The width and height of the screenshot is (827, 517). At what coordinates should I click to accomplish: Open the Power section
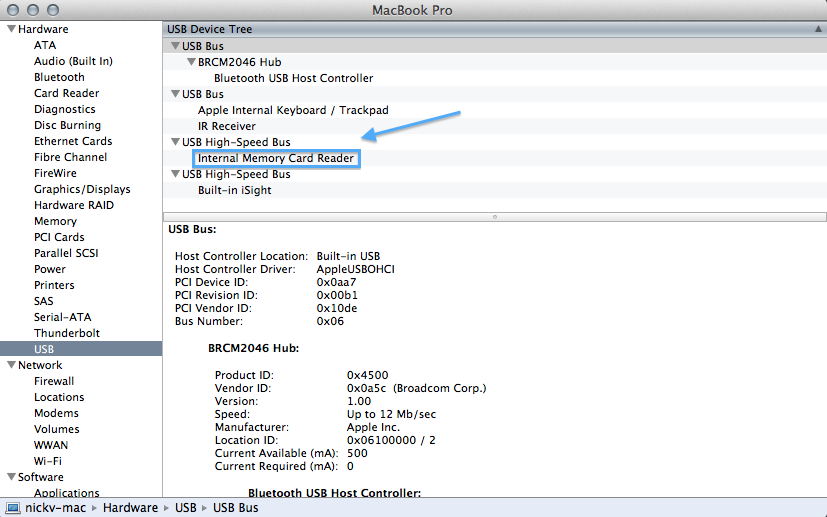[x=50, y=269]
